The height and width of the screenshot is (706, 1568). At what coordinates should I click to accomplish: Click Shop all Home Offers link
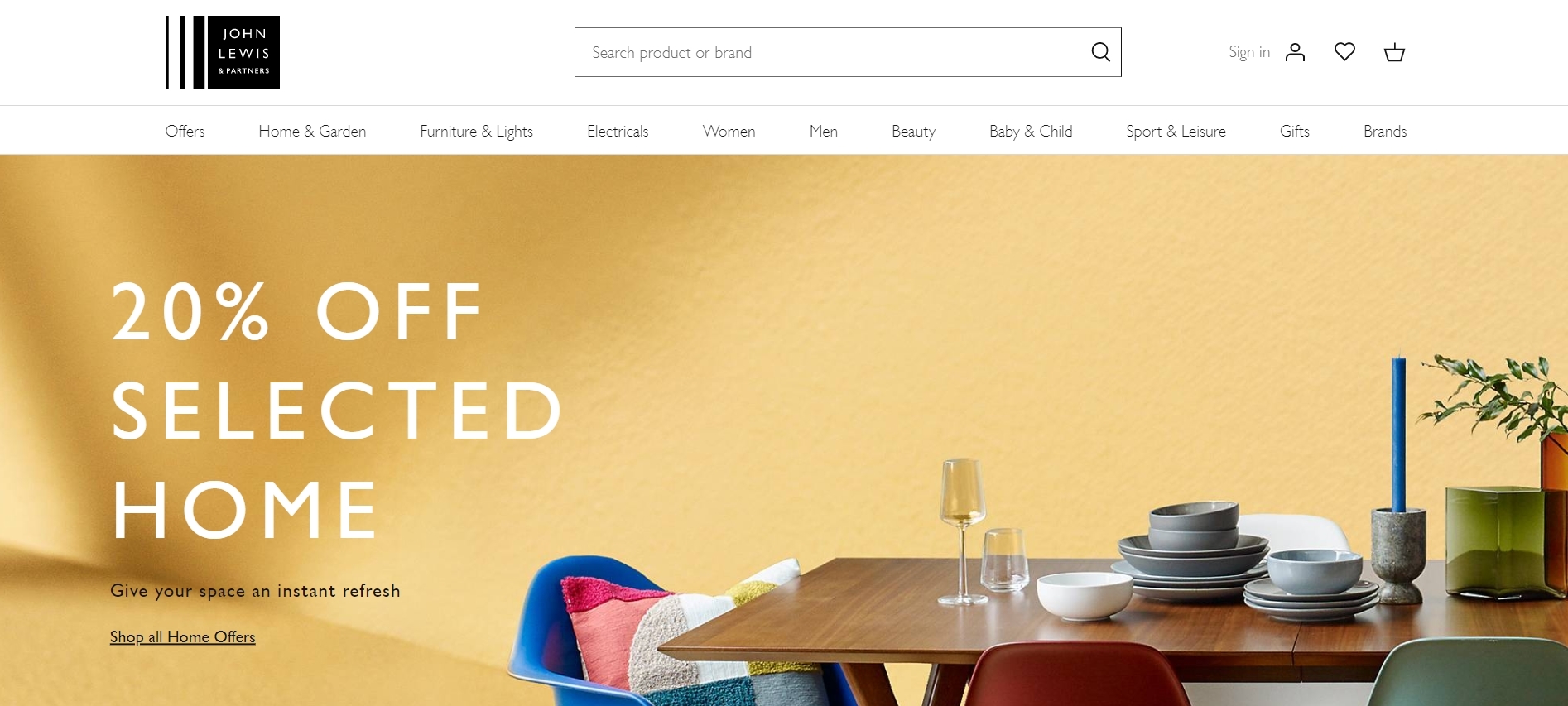(182, 636)
